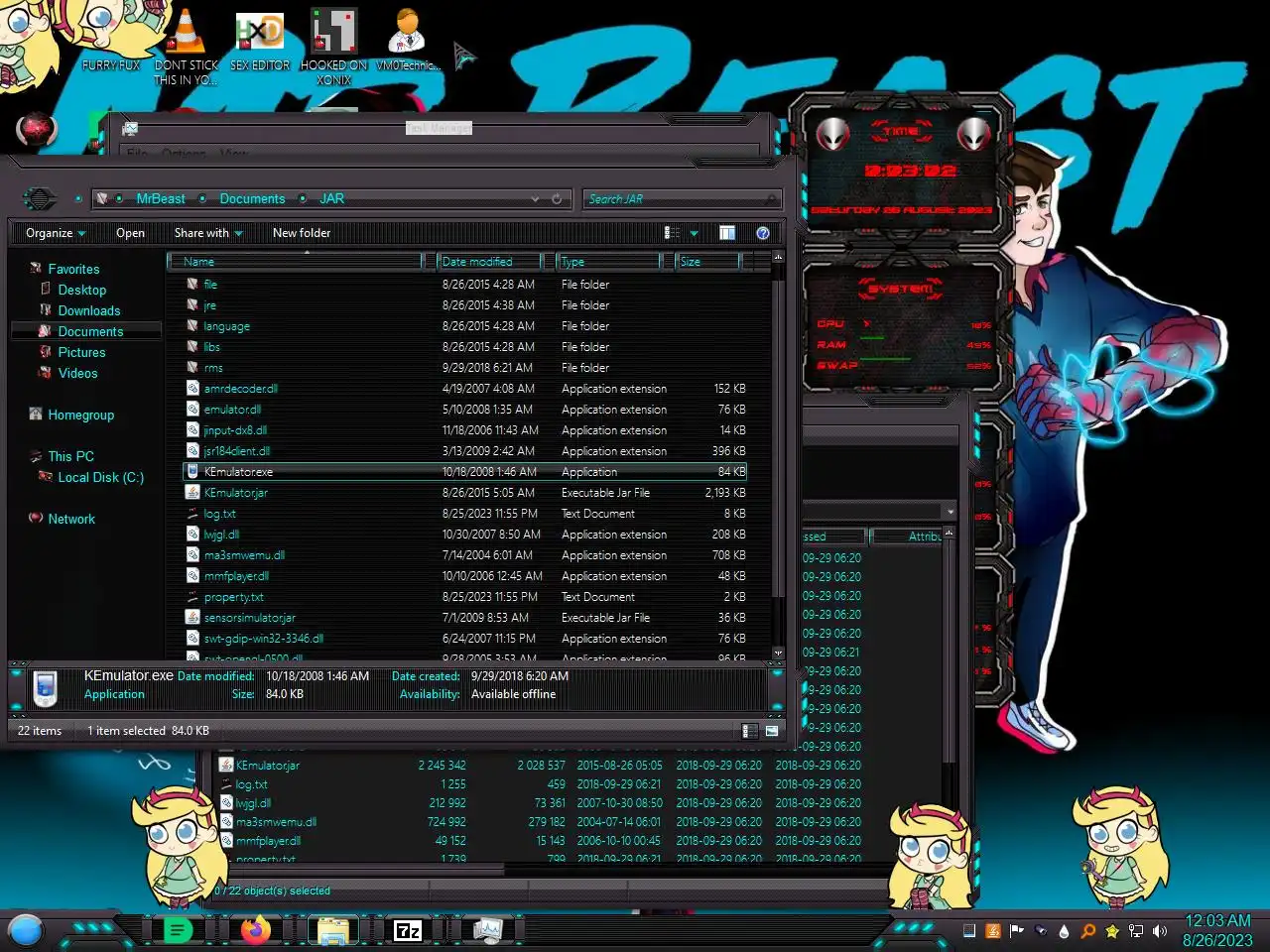Image resolution: width=1270 pixels, height=952 pixels.
Task: Navigate to the Documents breadcrumb
Action: (x=252, y=199)
